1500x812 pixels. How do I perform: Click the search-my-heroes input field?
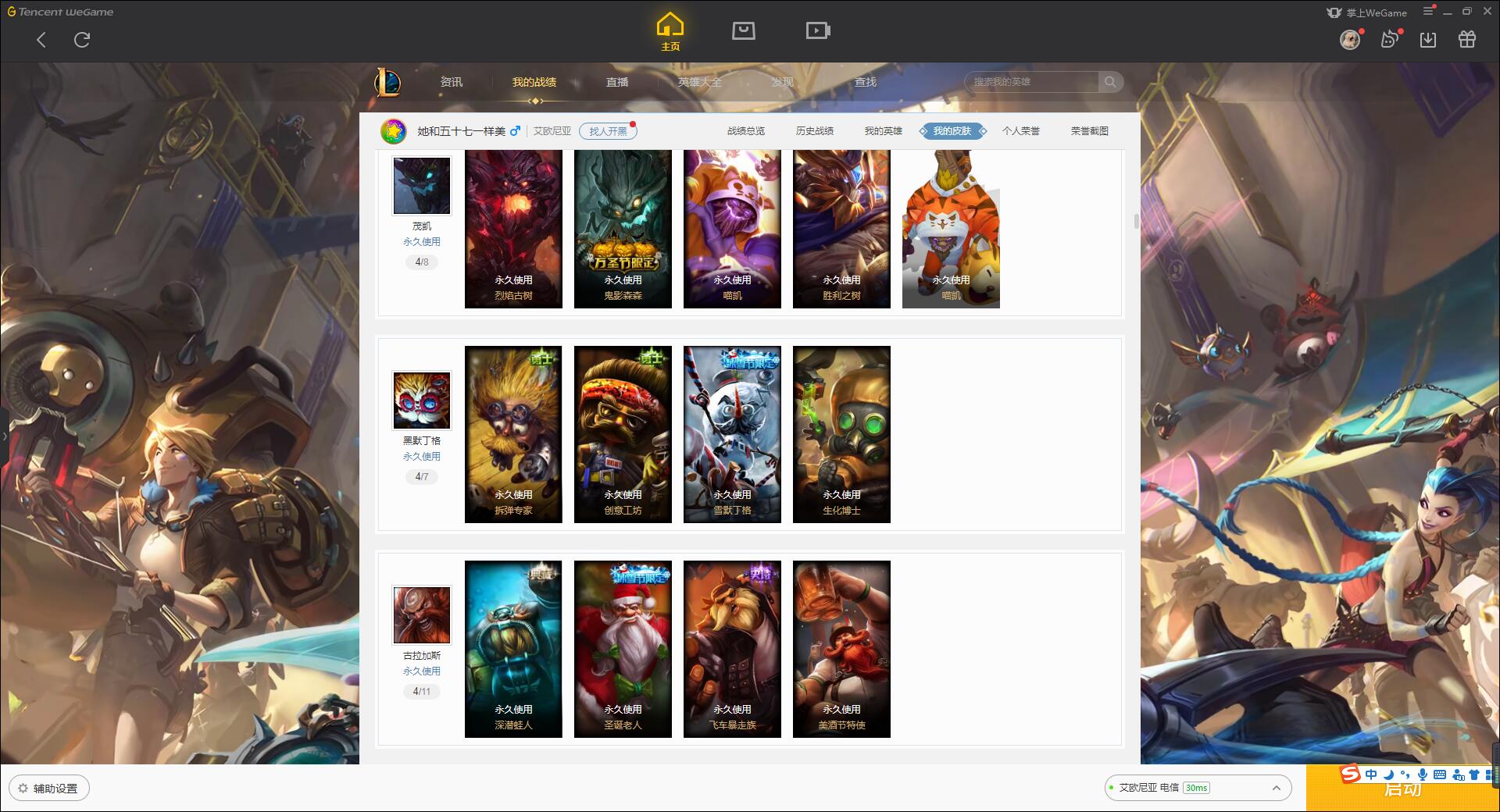click(x=1032, y=82)
